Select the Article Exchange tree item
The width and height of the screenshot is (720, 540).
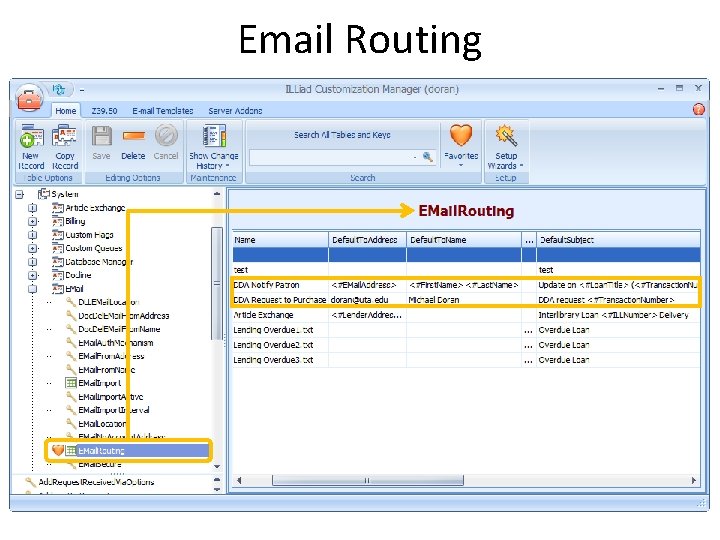click(95, 208)
